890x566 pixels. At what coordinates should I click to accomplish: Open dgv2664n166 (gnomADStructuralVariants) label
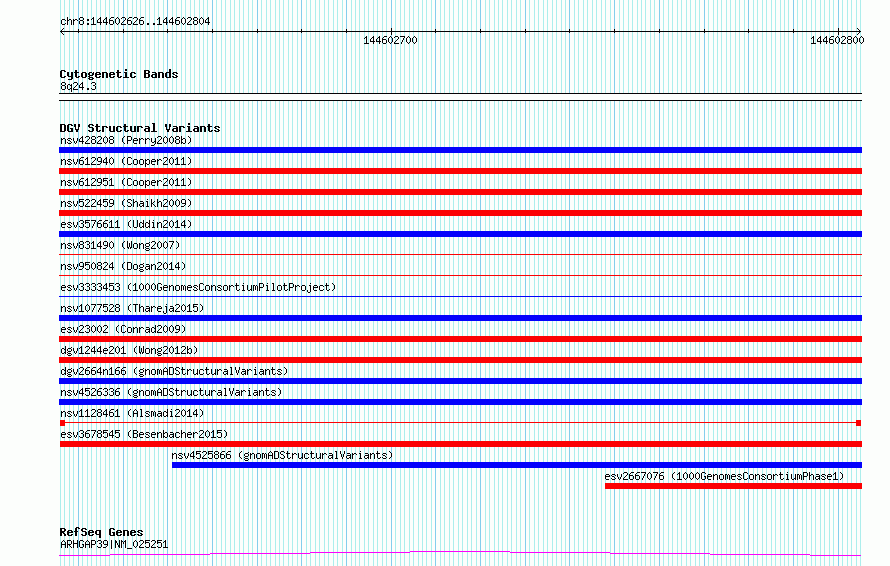click(174, 371)
